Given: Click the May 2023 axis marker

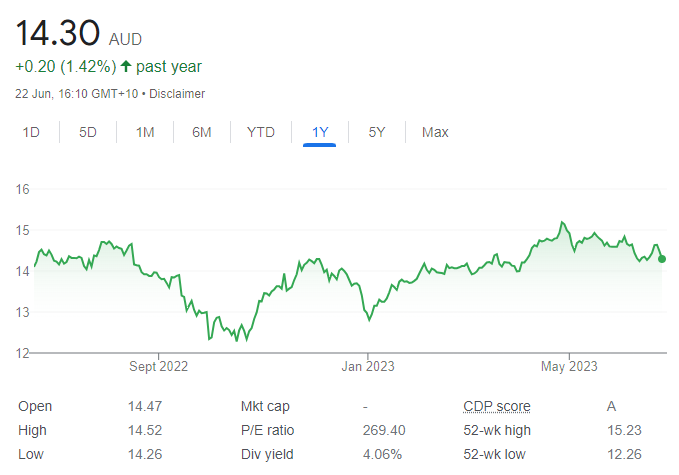Looking at the screenshot, I should (x=569, y=366).
